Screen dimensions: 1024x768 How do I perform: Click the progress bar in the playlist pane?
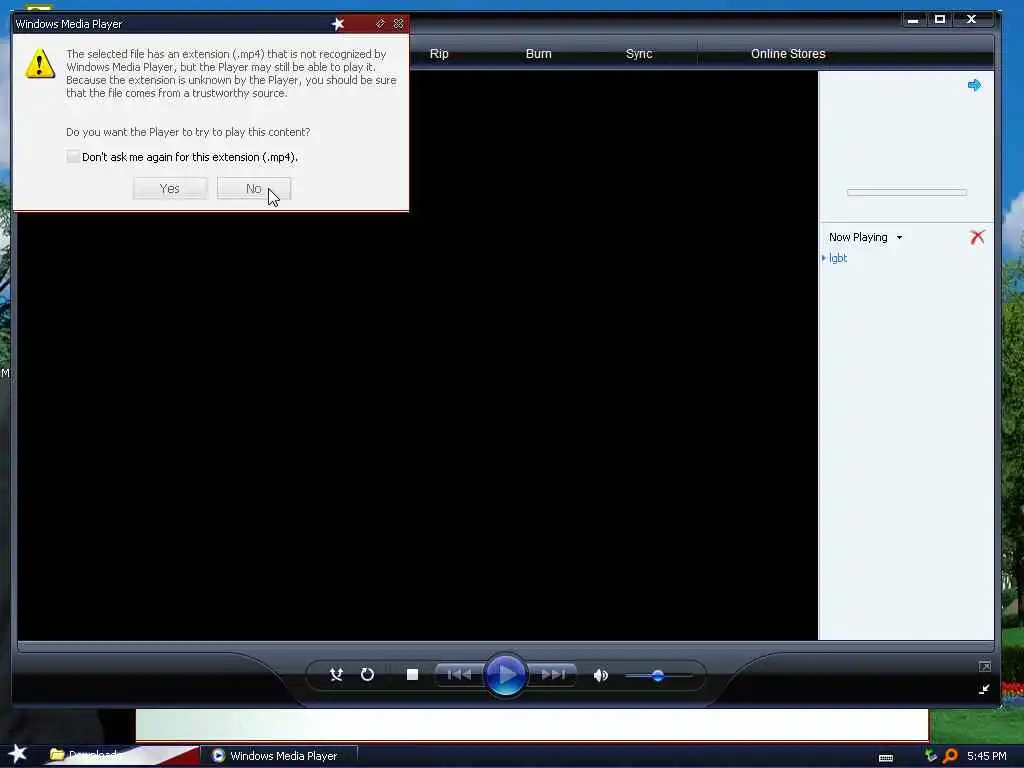(x=906, y=193)
